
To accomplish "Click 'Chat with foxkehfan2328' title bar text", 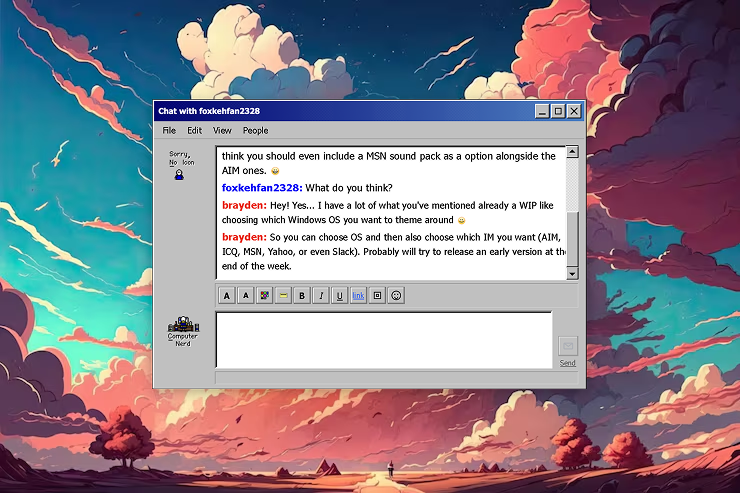I will (x=209, y=111).
